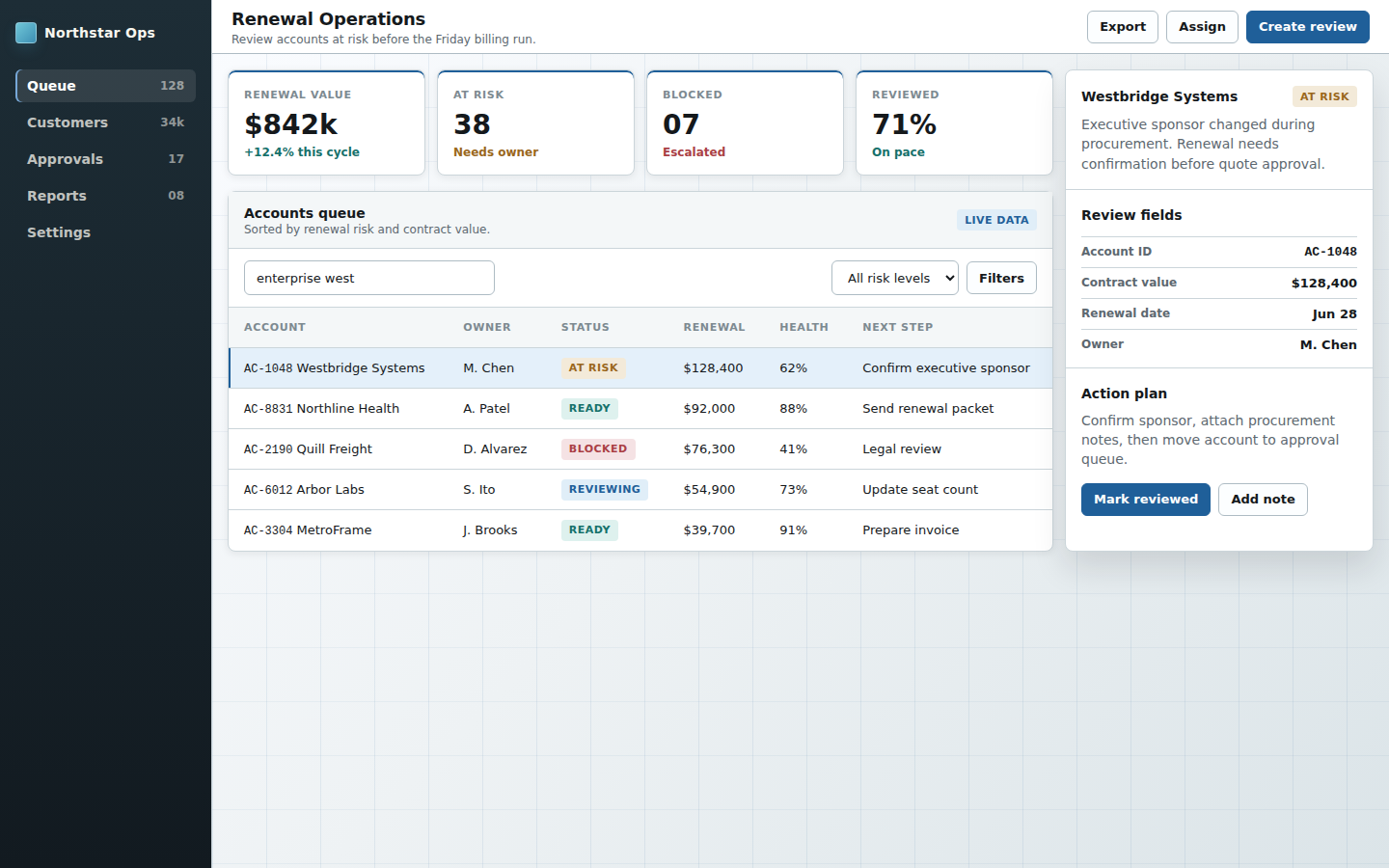Open Settings in the sidebar

click(105, 232)
